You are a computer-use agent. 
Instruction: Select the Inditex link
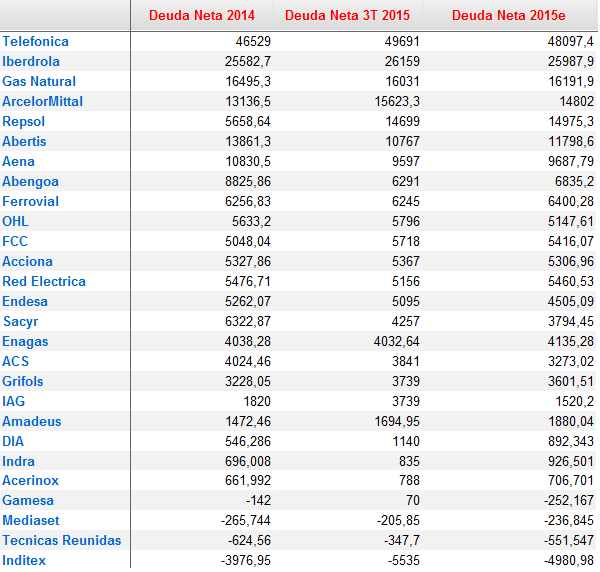coord(24,561)
